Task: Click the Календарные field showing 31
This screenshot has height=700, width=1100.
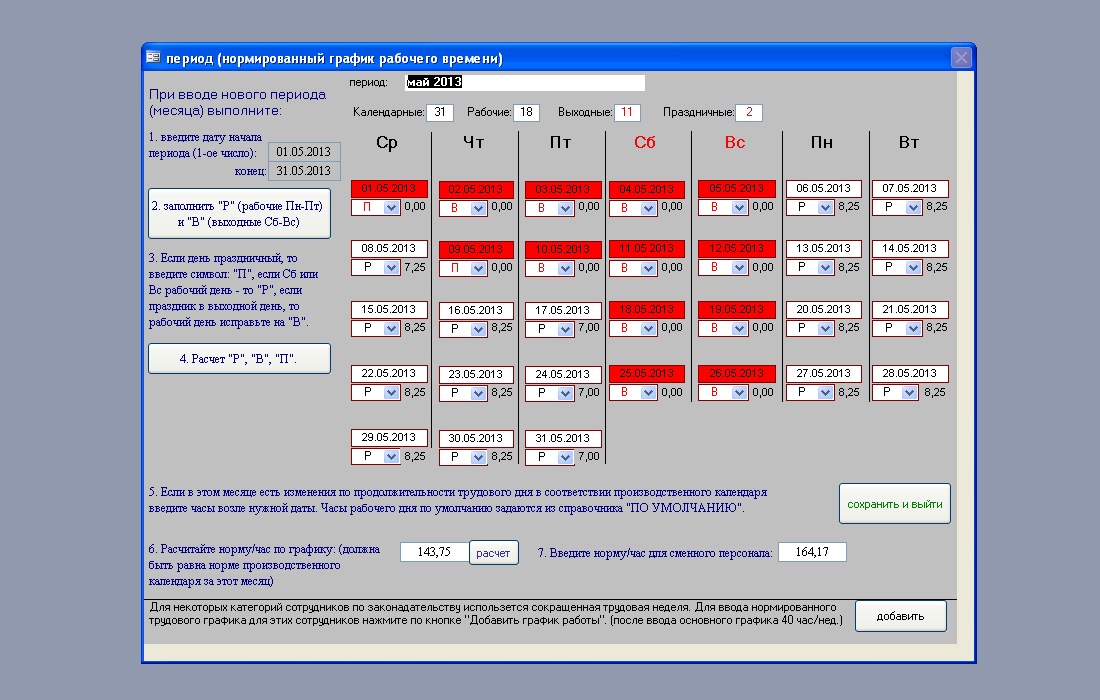Action: 440,112
